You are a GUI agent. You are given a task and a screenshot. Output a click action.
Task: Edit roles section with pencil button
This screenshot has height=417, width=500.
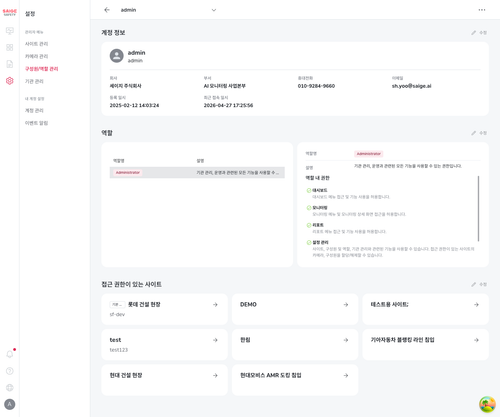[479, 133]
